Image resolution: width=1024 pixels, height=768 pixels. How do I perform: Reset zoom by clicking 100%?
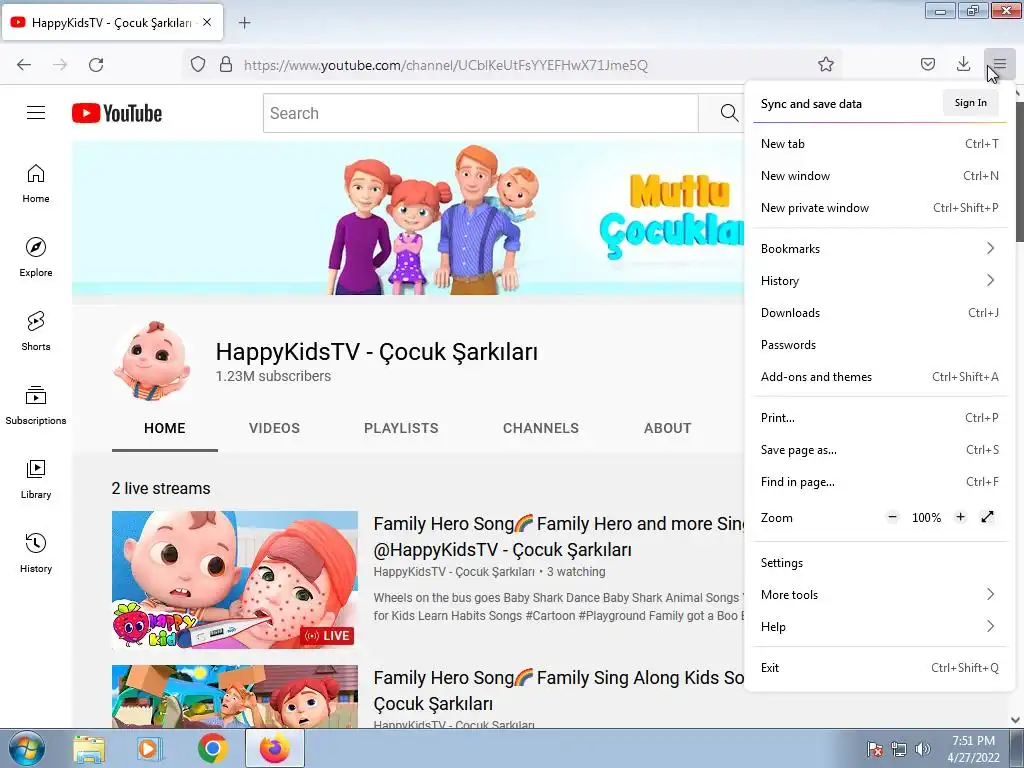pos(926,518)
